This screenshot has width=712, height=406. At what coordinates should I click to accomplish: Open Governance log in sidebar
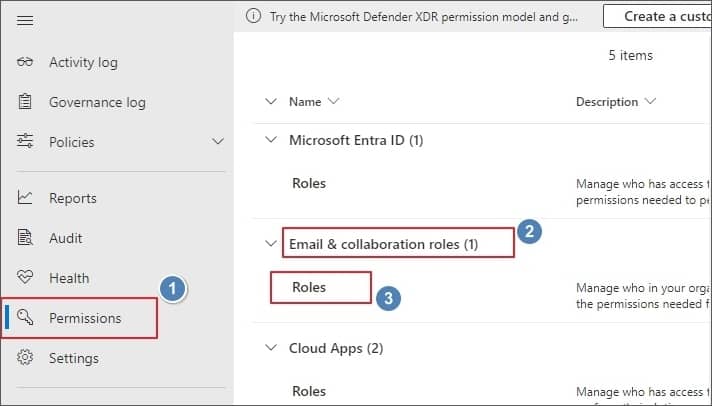click(98, 102)
